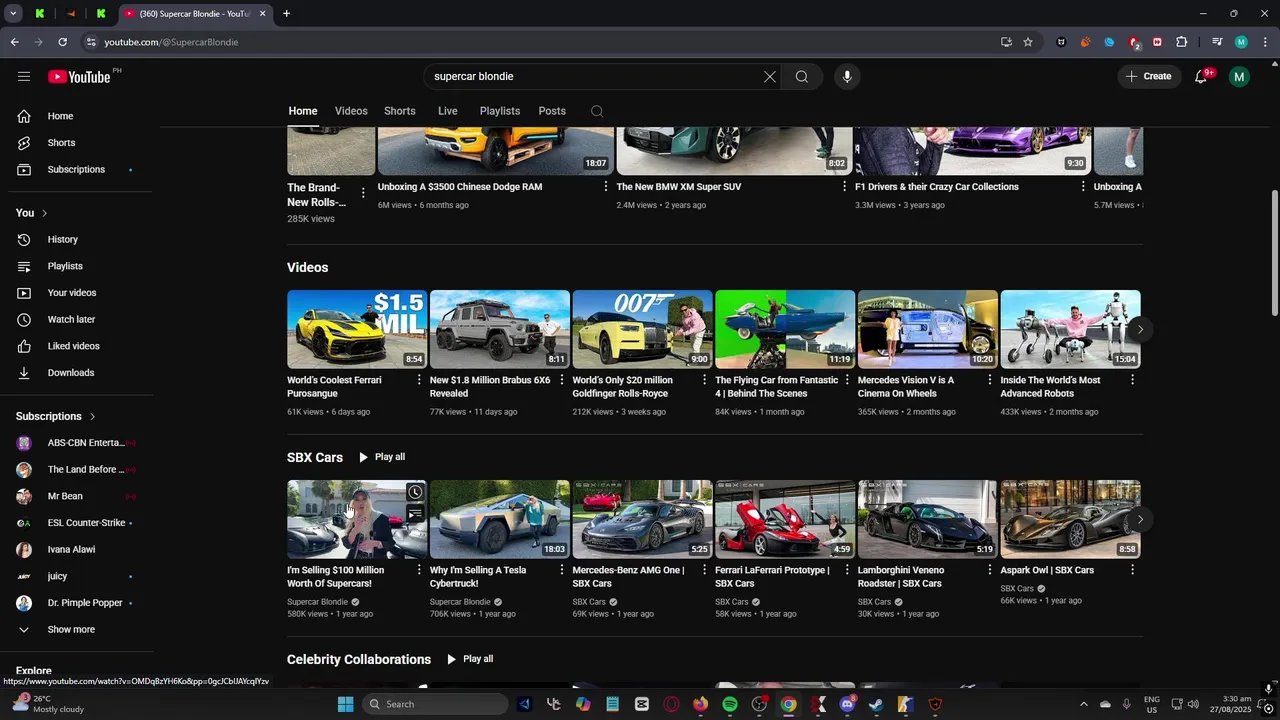1280x720 pixels.
Task: Open the account avatar menu
Action: [1239, 76]
